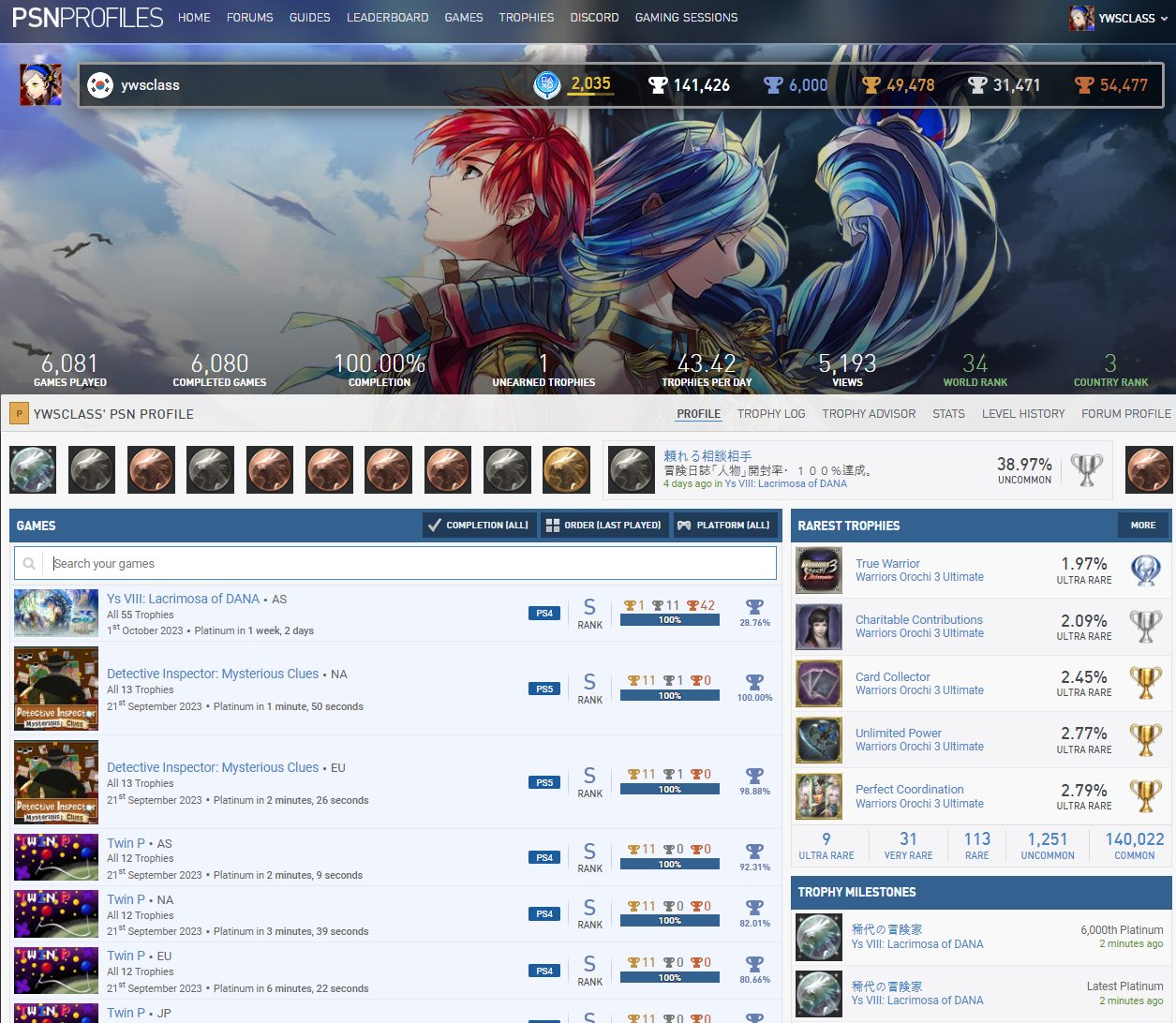Open the Discord menu item
The height and width of the screenshot is (1023, 1176).
(x=595, y=18)
